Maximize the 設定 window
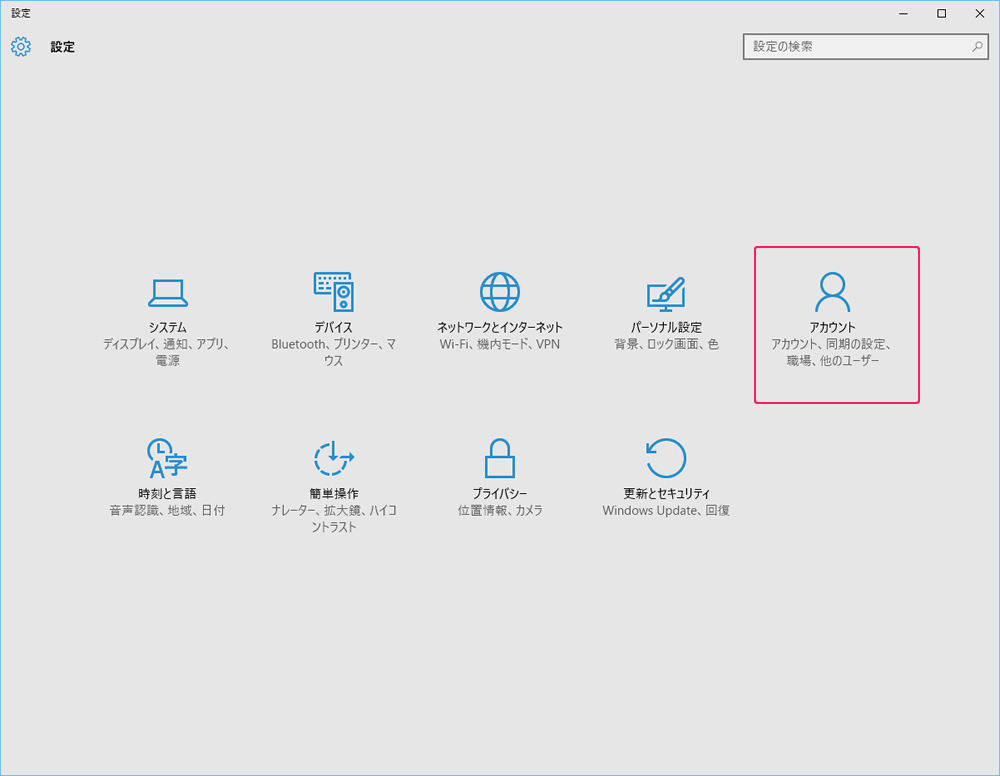 [941, 13]
